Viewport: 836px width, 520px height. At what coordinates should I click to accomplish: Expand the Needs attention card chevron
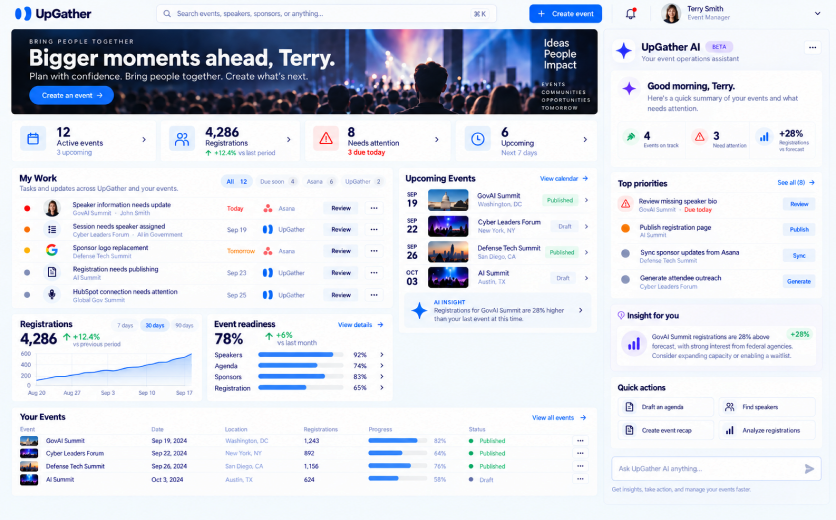(x=437, y=140)
